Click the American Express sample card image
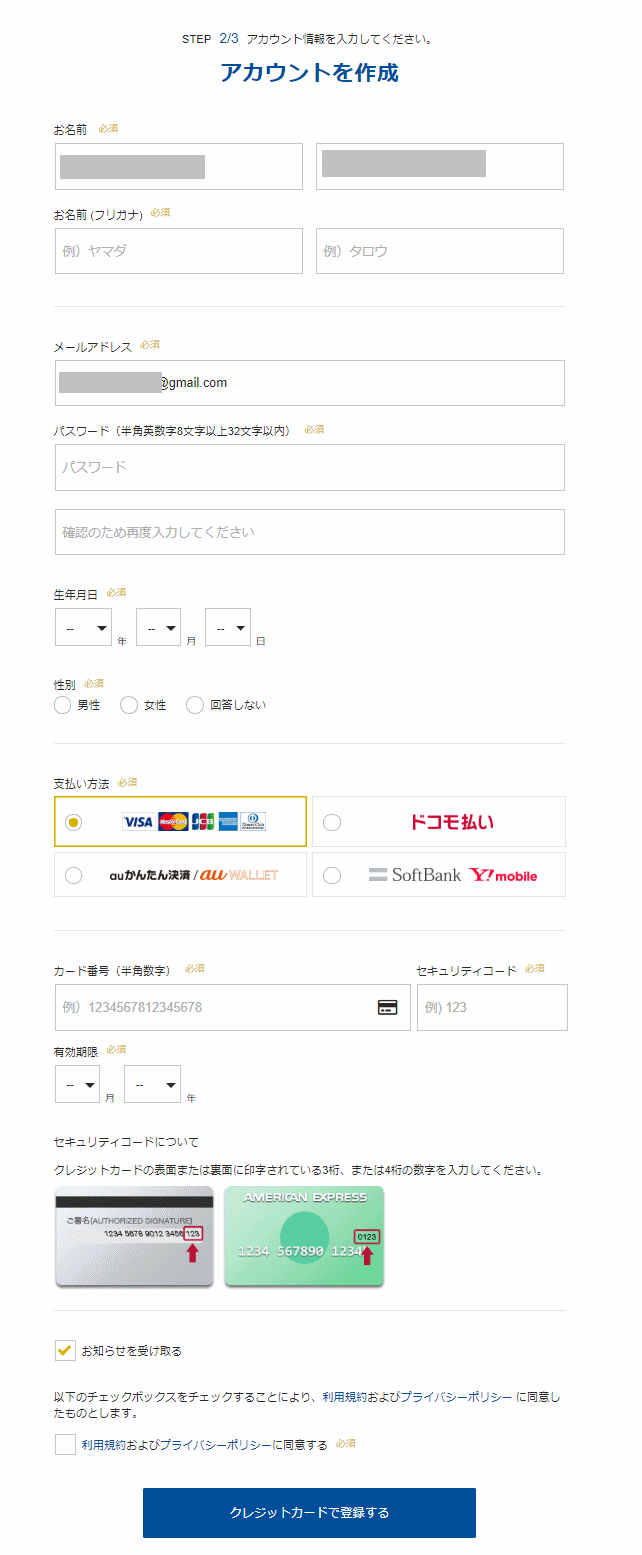The width and height of the screenshot is (642, 1555). click(x=304, y=1236)
